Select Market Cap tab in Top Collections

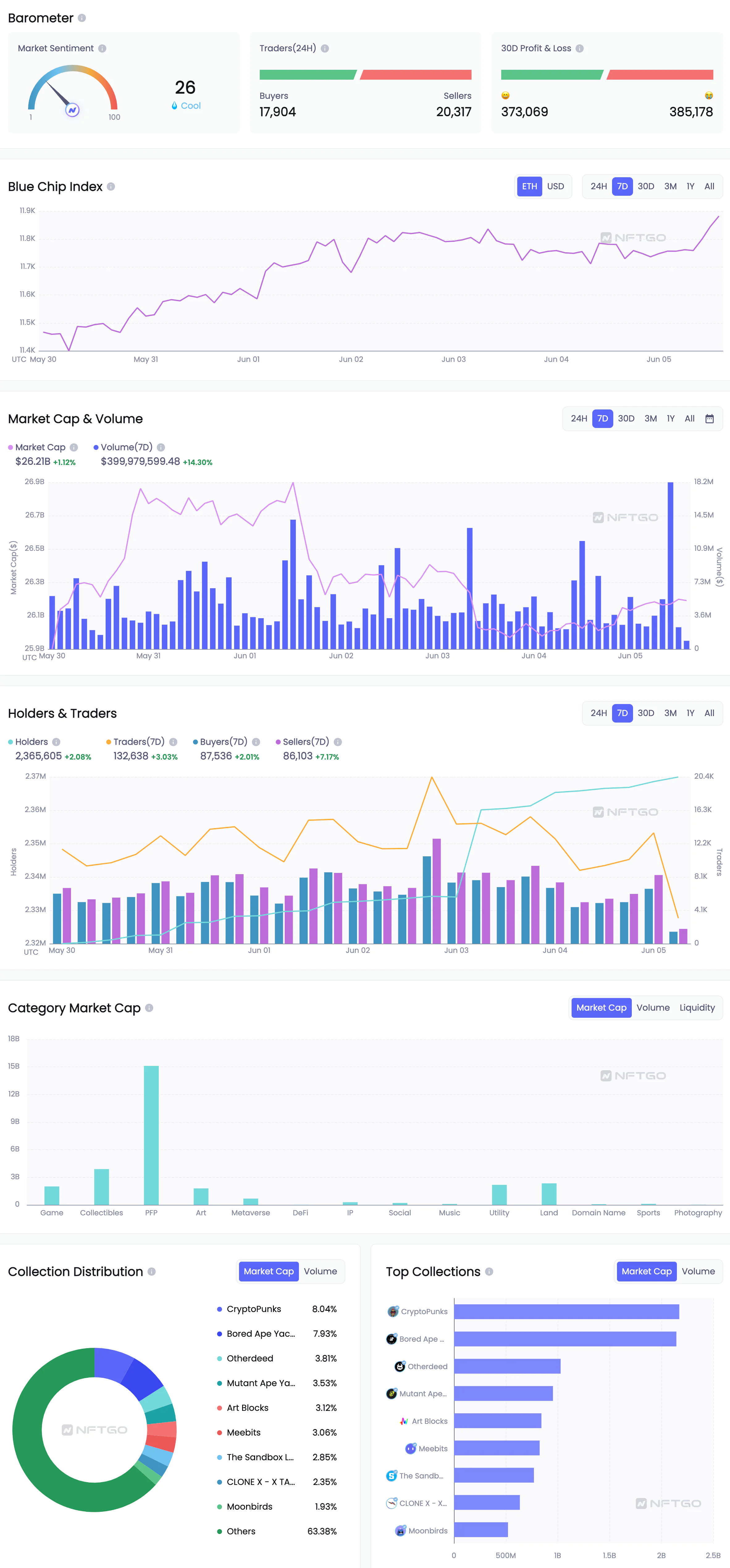click(x=647, y=1271)
